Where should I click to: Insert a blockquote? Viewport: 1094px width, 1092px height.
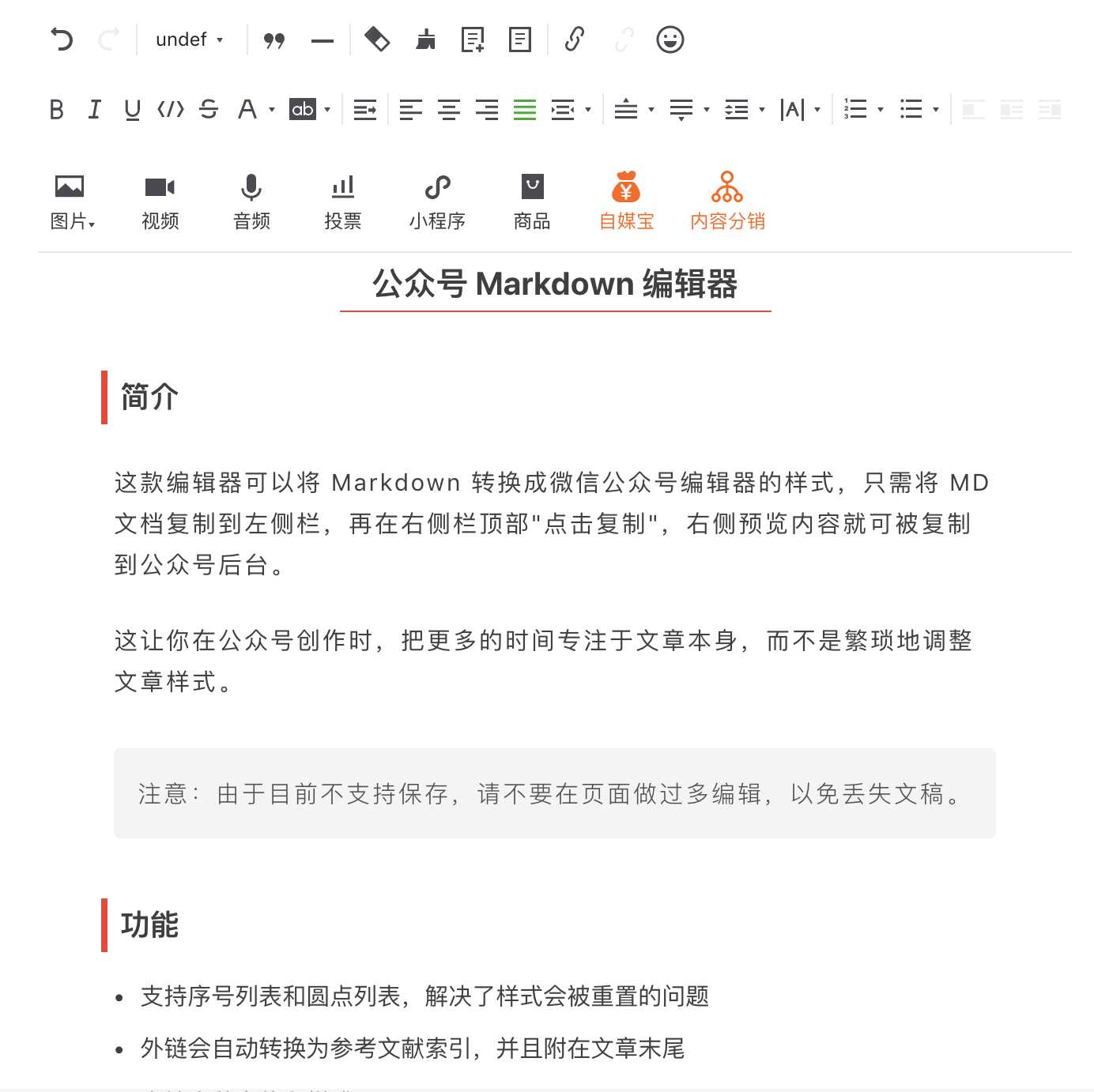[x=275, y=40]
